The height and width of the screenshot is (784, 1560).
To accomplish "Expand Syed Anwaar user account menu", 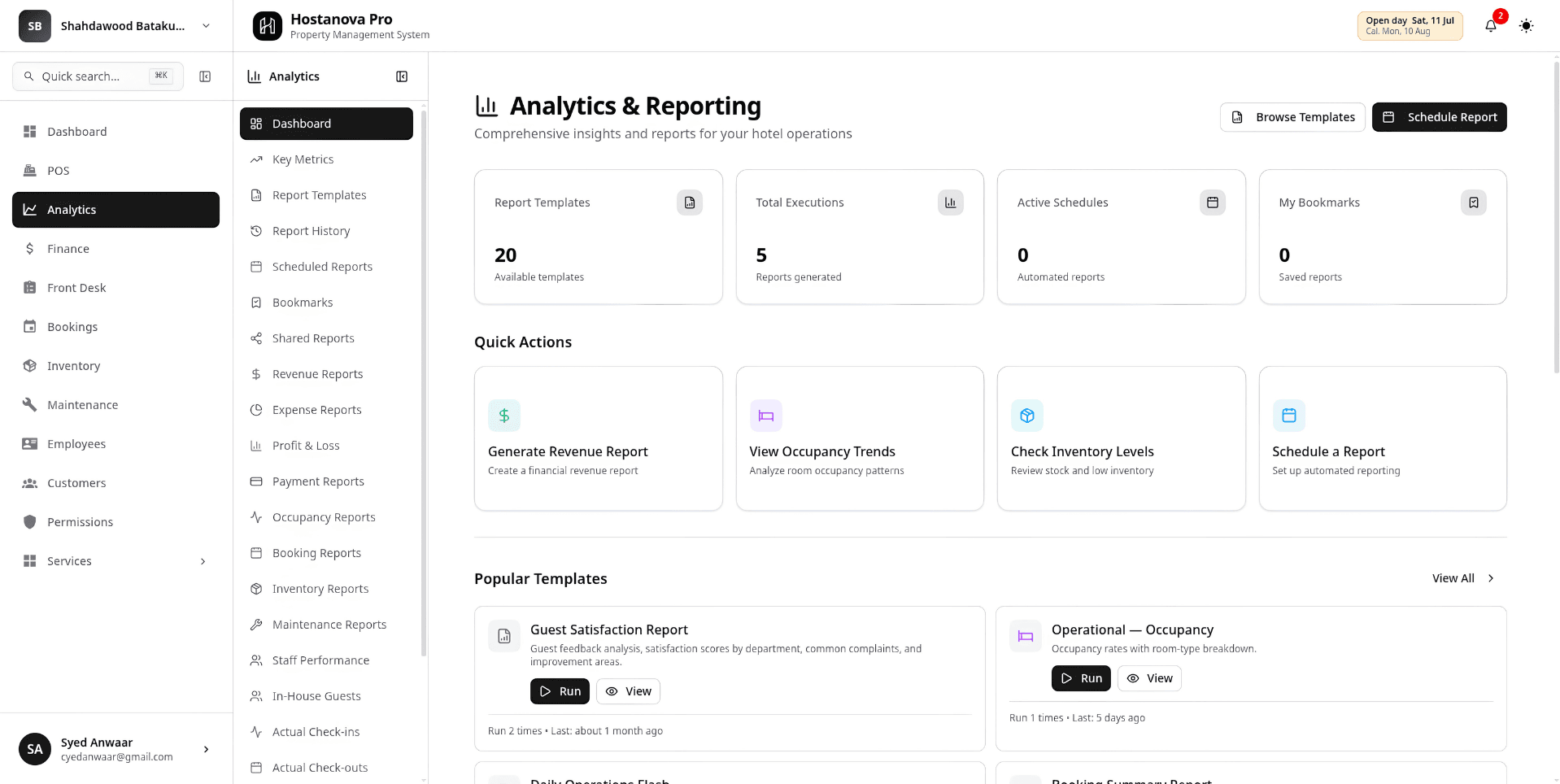I will (x=115, y=749).
